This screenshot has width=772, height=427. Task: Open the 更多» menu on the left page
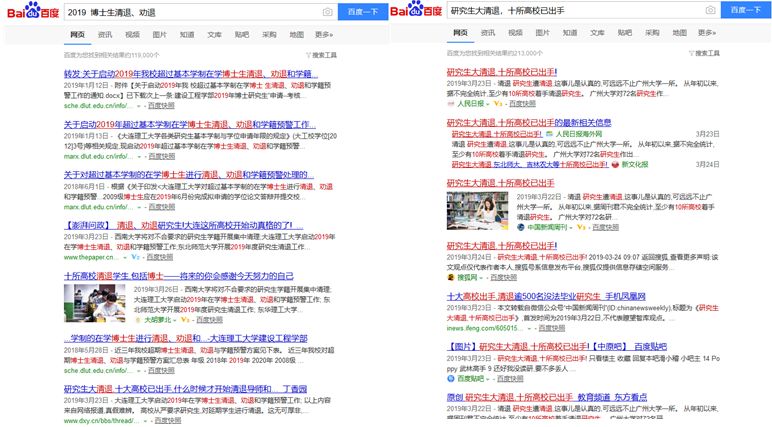(x=323, y=34)
